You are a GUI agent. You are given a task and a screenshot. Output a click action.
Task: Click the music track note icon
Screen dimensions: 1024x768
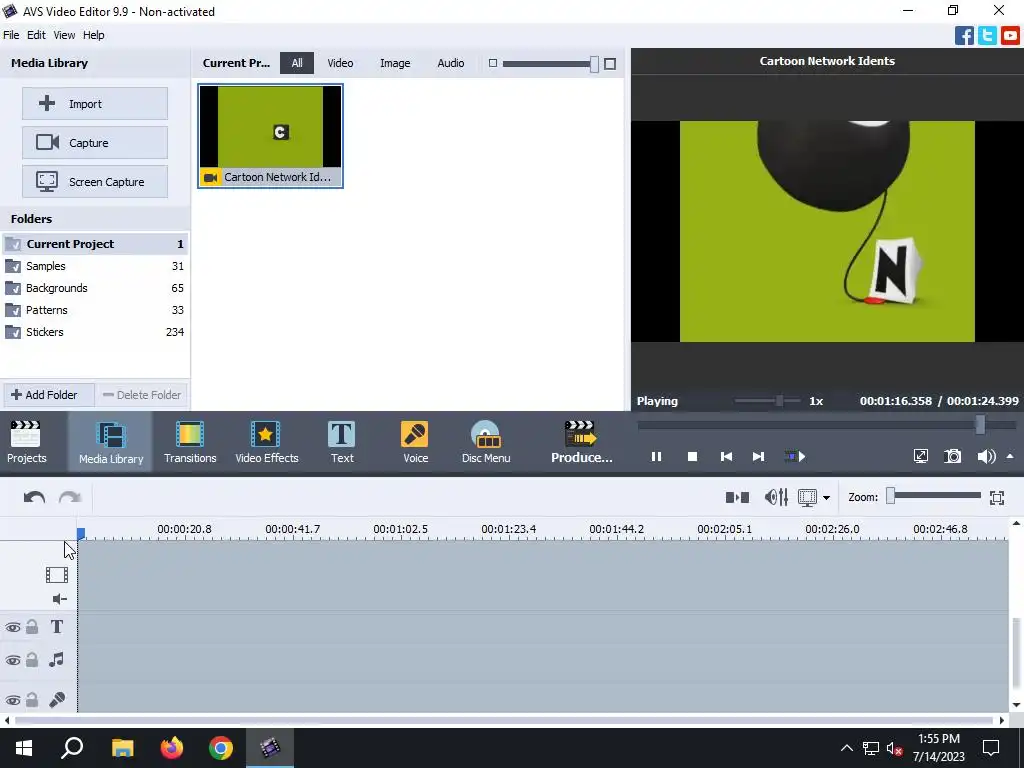coord(57,660)
